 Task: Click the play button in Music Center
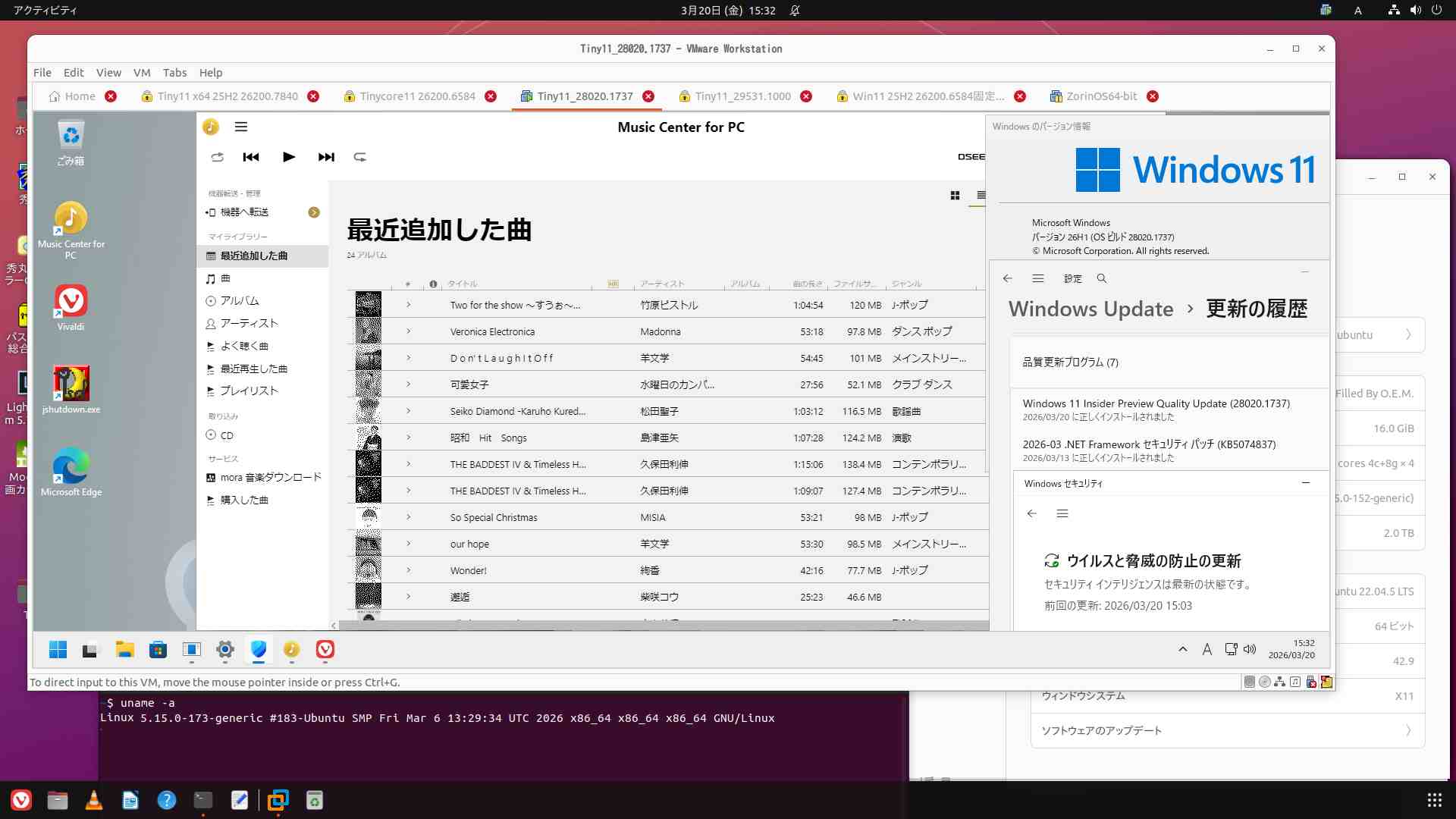coord(289,157)
